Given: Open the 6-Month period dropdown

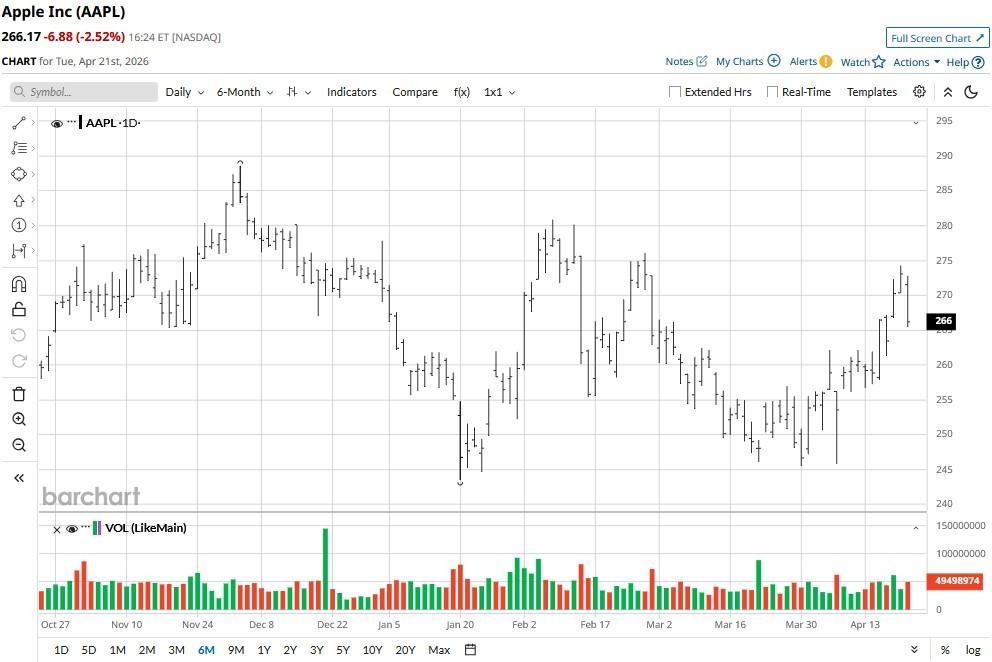Looking at the screenshot, I should point(245,92).
